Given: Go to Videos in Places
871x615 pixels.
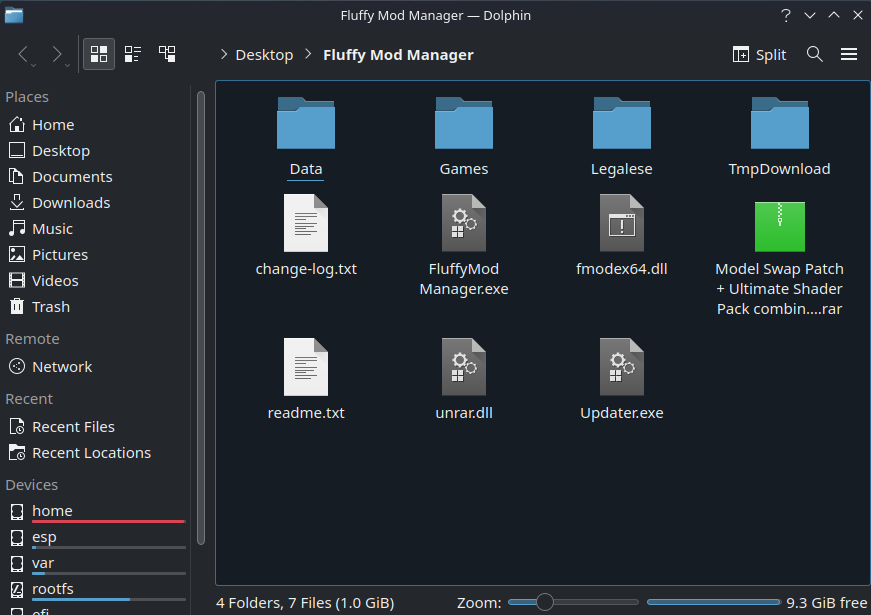Looking at the screenshot, I should (x=96, y=281).
